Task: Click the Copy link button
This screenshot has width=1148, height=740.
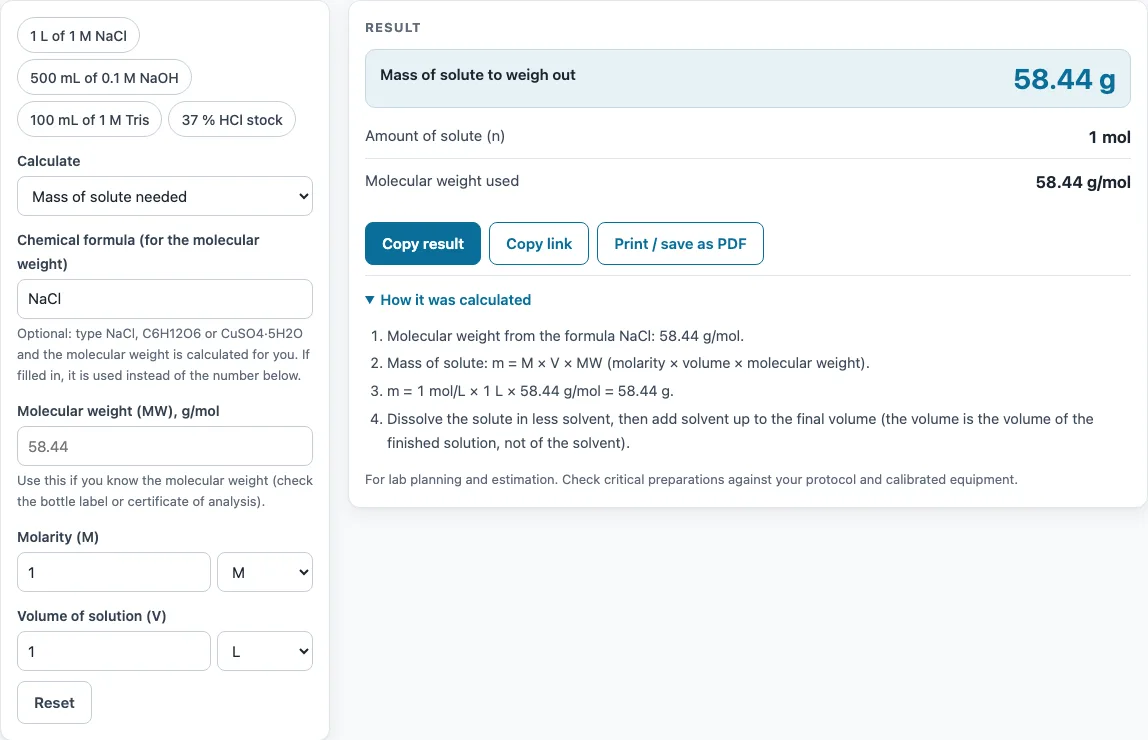Action: point(539,244)
